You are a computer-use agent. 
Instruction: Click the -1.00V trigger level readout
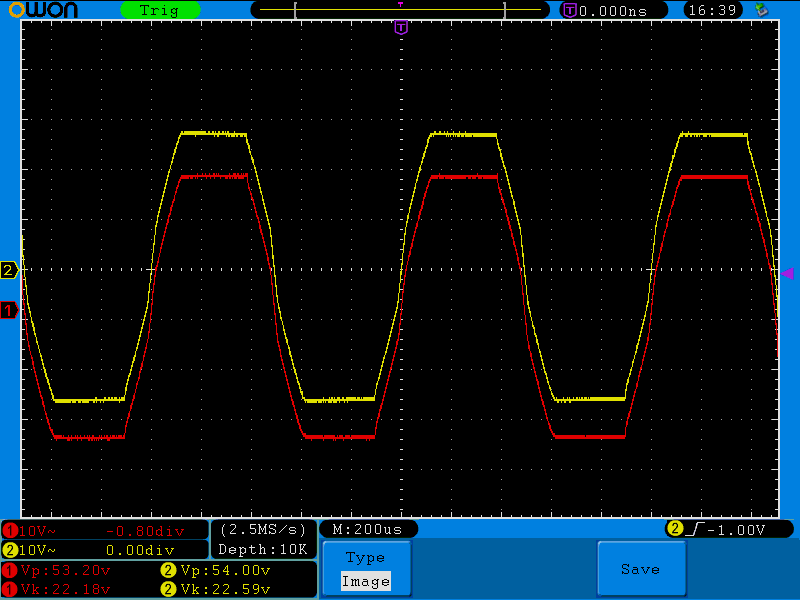[736, 530]
